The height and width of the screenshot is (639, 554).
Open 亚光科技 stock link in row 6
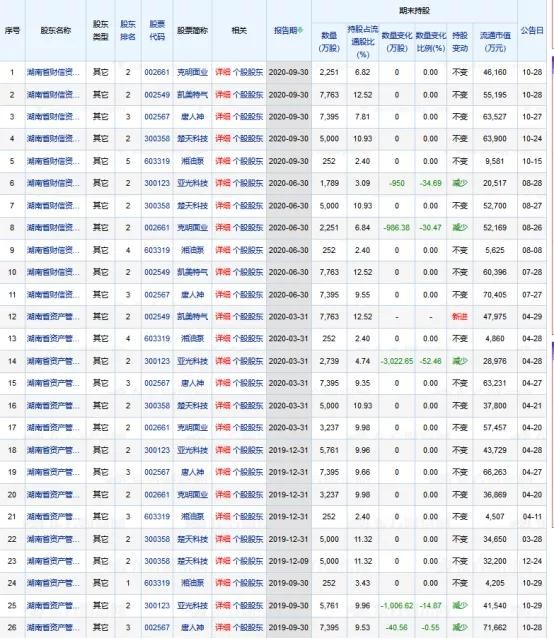pos(192,183)
